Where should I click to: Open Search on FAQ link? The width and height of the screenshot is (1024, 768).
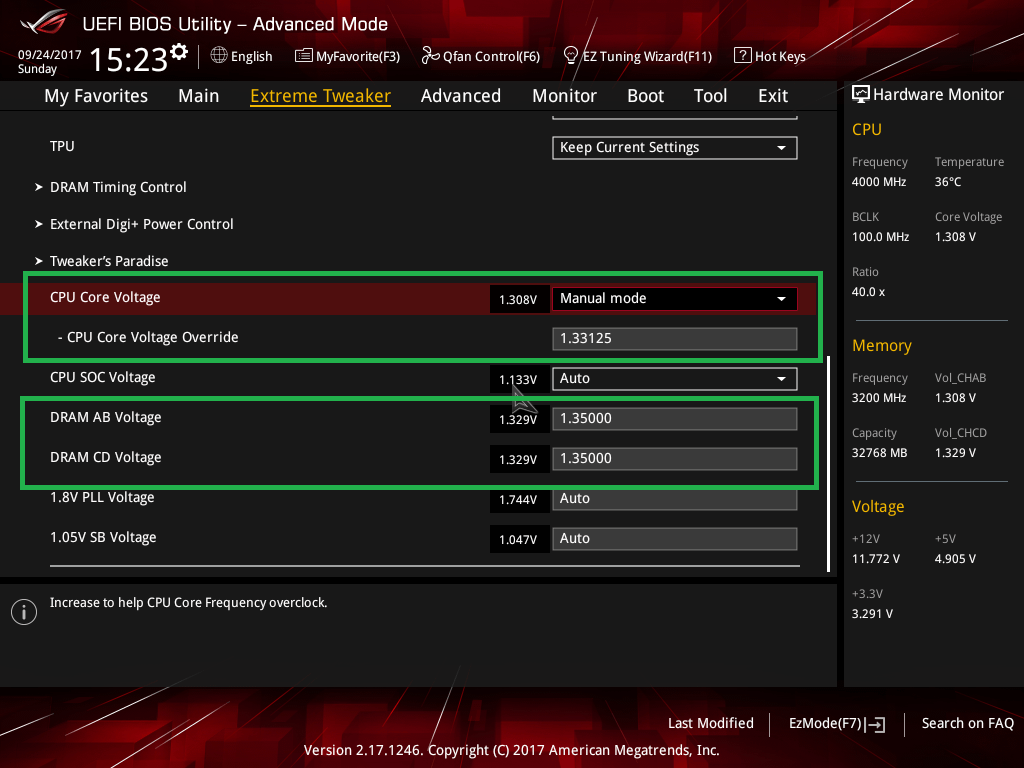967,723
